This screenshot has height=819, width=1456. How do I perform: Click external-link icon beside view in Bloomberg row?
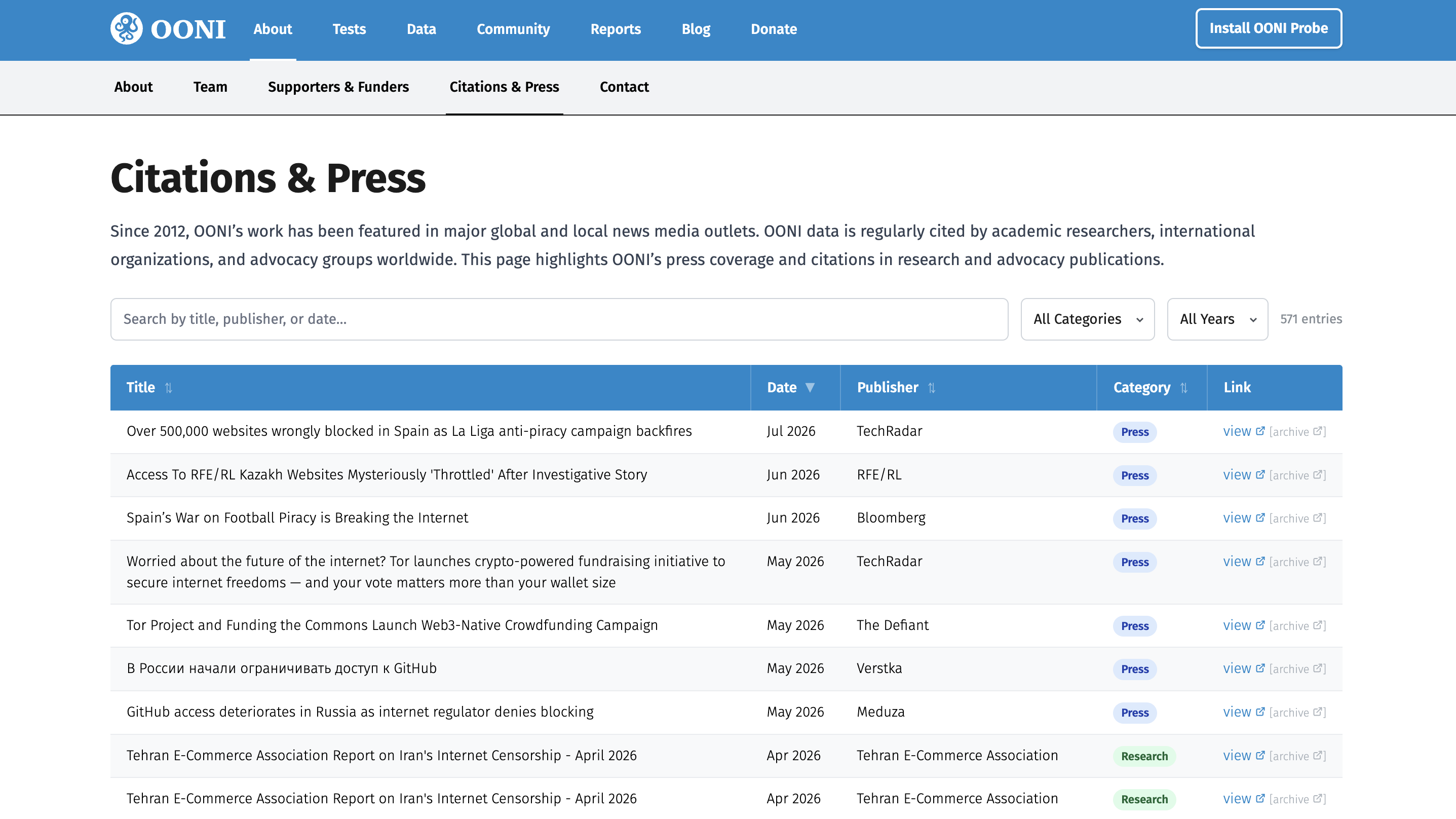coord(1260,517)
